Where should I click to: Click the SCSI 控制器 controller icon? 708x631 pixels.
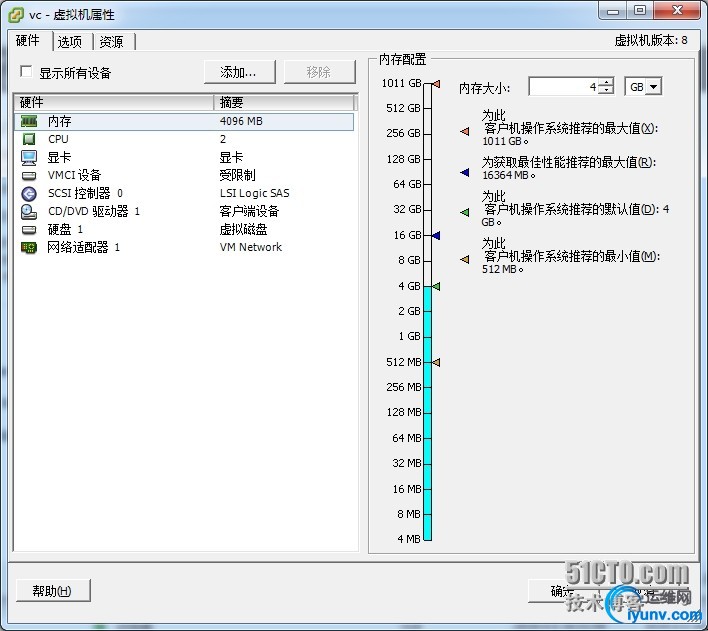point(29,194)
